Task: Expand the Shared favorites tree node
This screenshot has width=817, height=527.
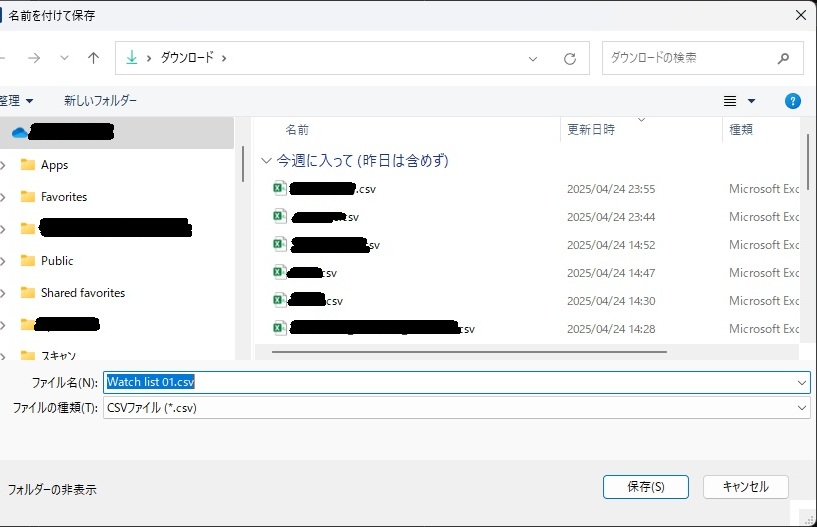Action: click(x=3, y=293)
